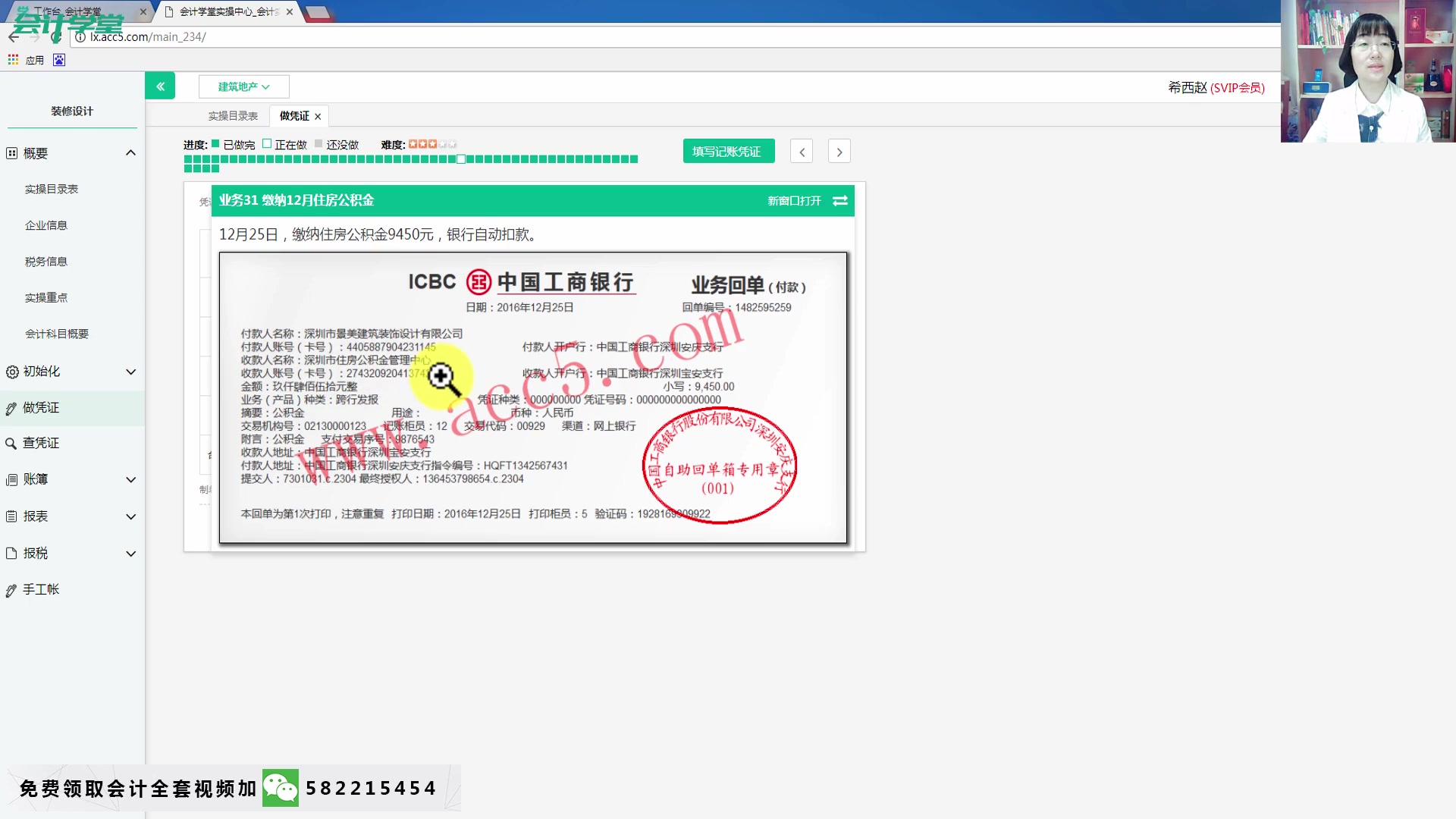Expand the 初始化 section chevron

pos(130,372)
